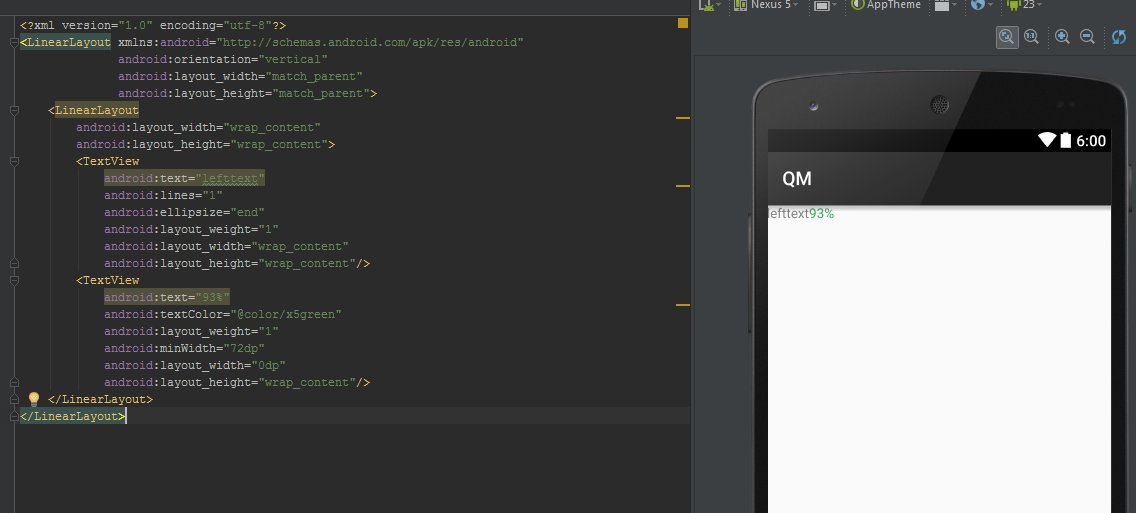Click the 6:00 clock in the preview status bar
The height and width of the screenshot is (513, 1136).
pos(1091,141)
